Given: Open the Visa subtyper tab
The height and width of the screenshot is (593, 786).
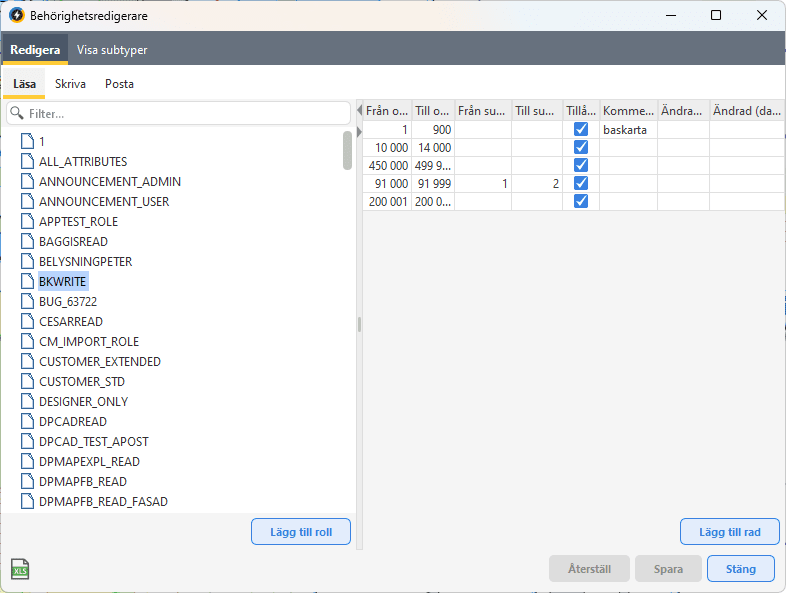Looking at the screenshot, I should click(112, 50).
